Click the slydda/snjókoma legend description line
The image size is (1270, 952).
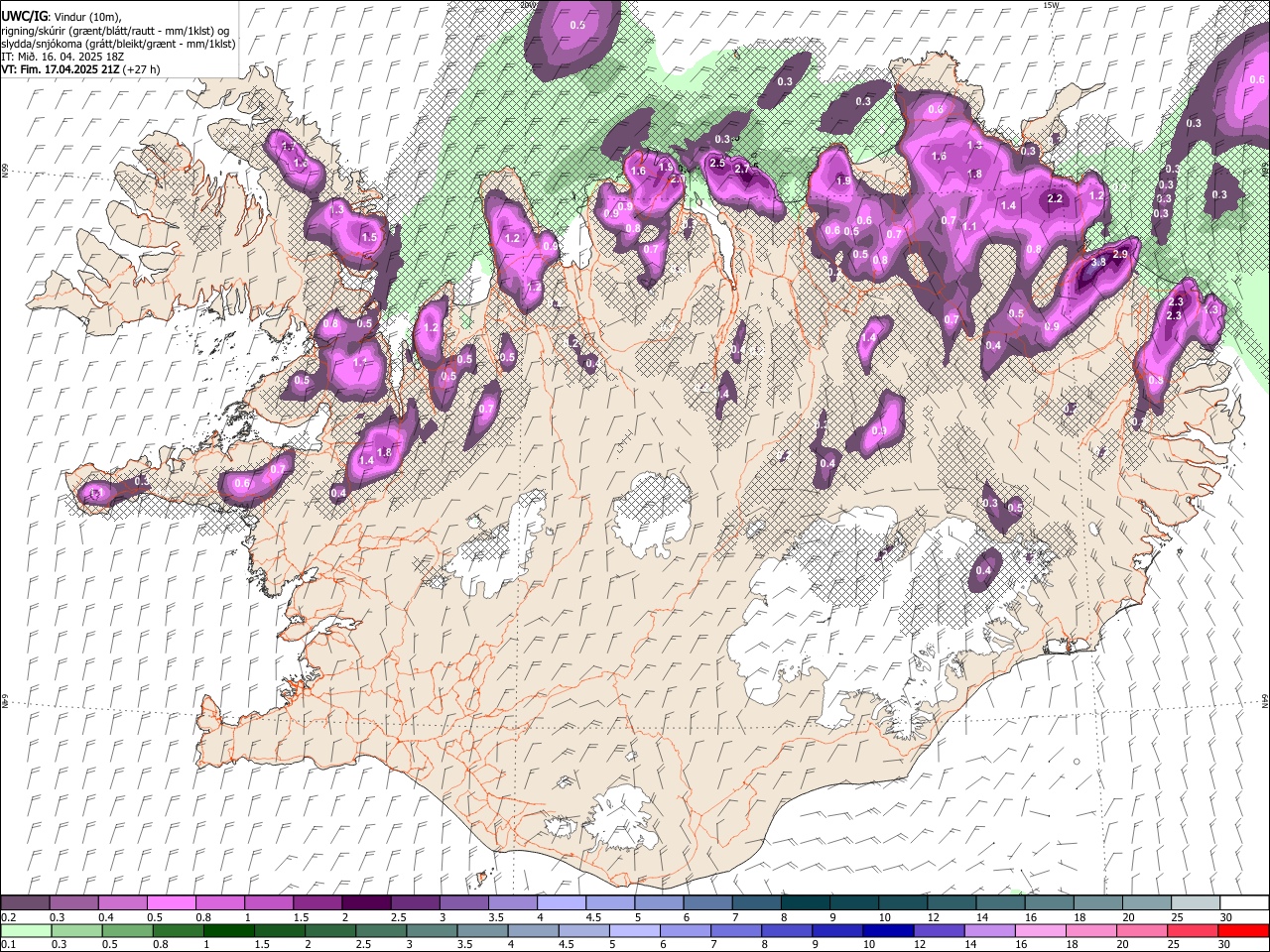(x=118, y=44)
